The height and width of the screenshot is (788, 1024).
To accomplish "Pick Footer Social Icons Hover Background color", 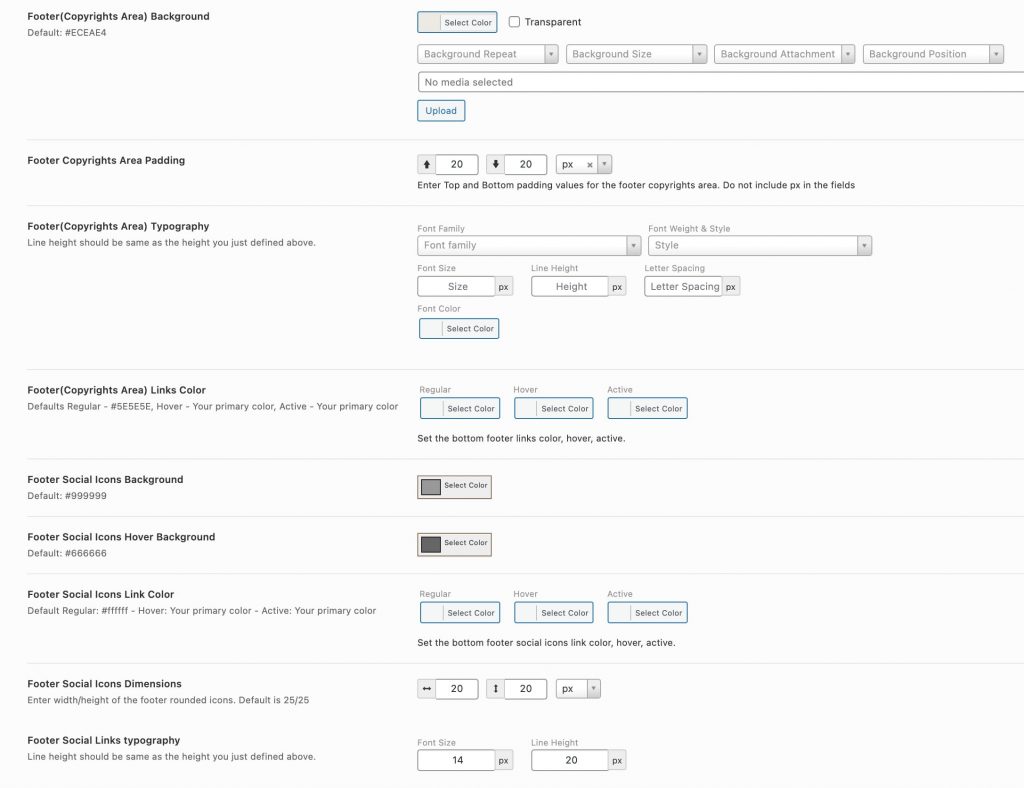I will point(455,544).
